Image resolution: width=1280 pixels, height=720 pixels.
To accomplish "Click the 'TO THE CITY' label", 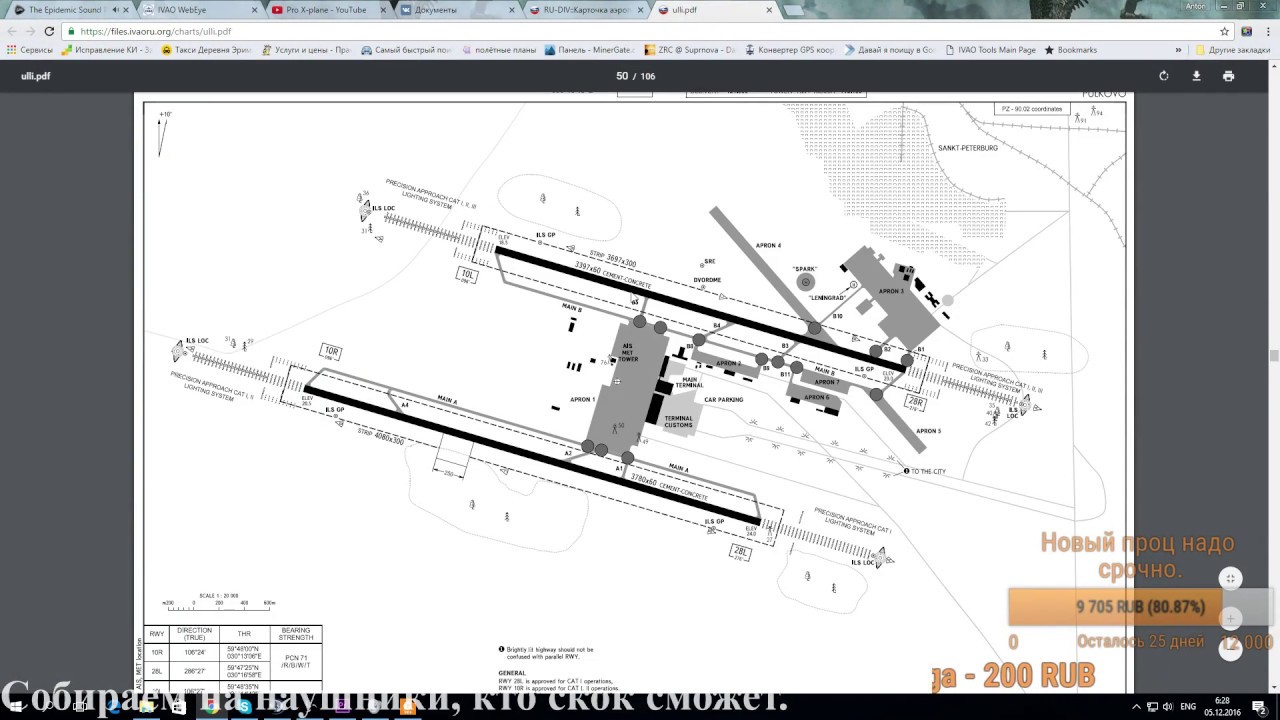I will point(928,471).
